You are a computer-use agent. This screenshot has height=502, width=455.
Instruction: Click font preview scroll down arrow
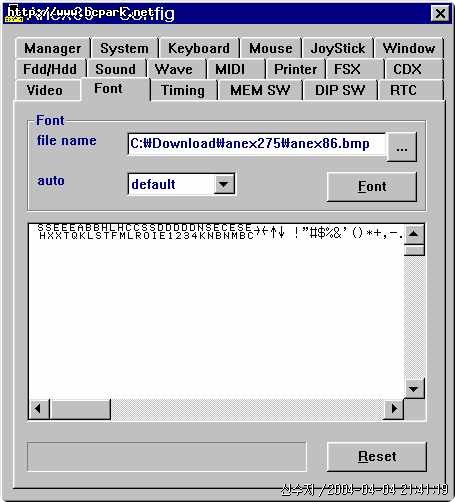click(x=414, y=389)
